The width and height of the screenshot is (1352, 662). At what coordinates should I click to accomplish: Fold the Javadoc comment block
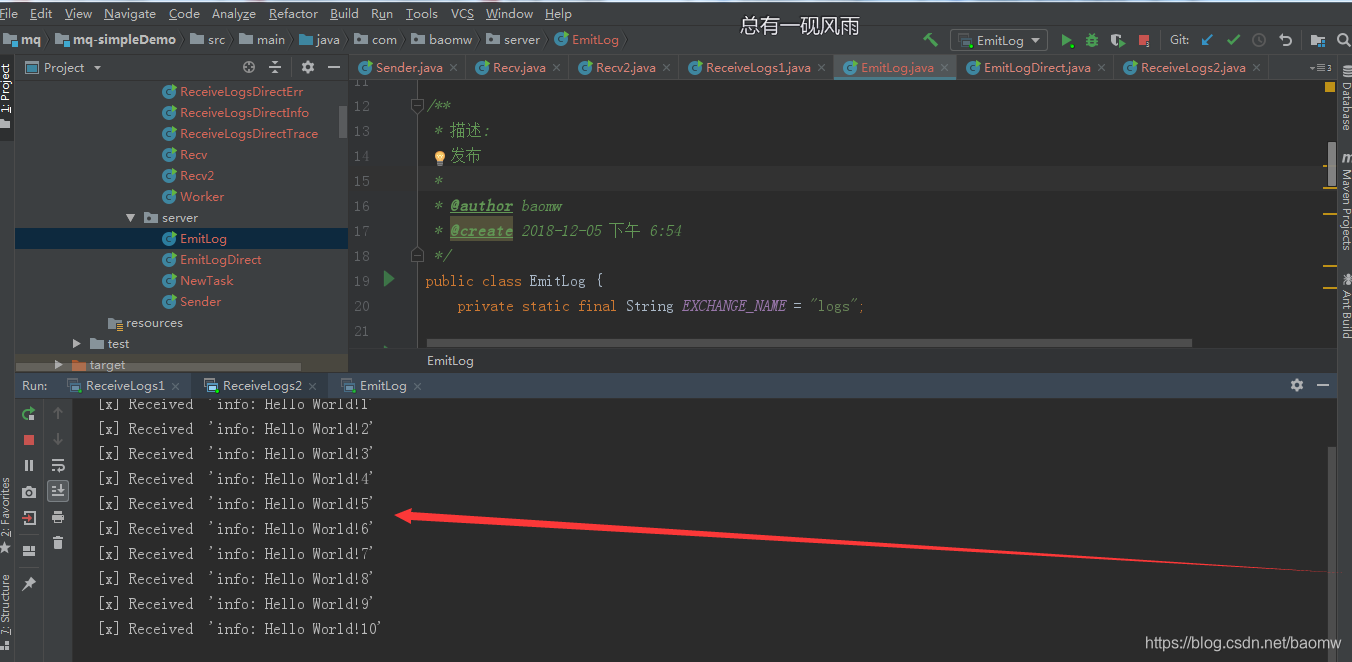click(x=417, y=106)
